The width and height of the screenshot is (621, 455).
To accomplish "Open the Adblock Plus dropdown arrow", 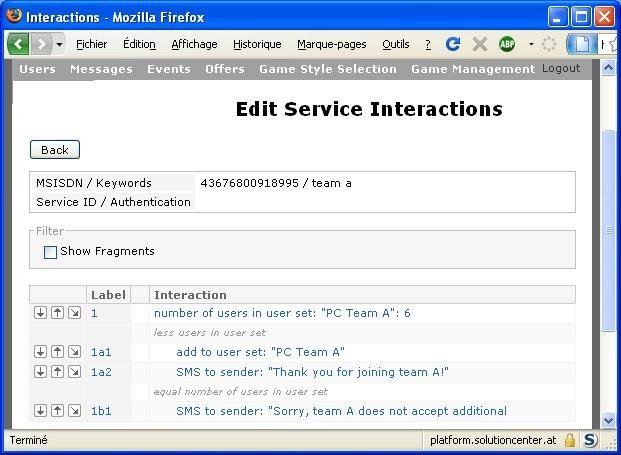I will 531,45.
